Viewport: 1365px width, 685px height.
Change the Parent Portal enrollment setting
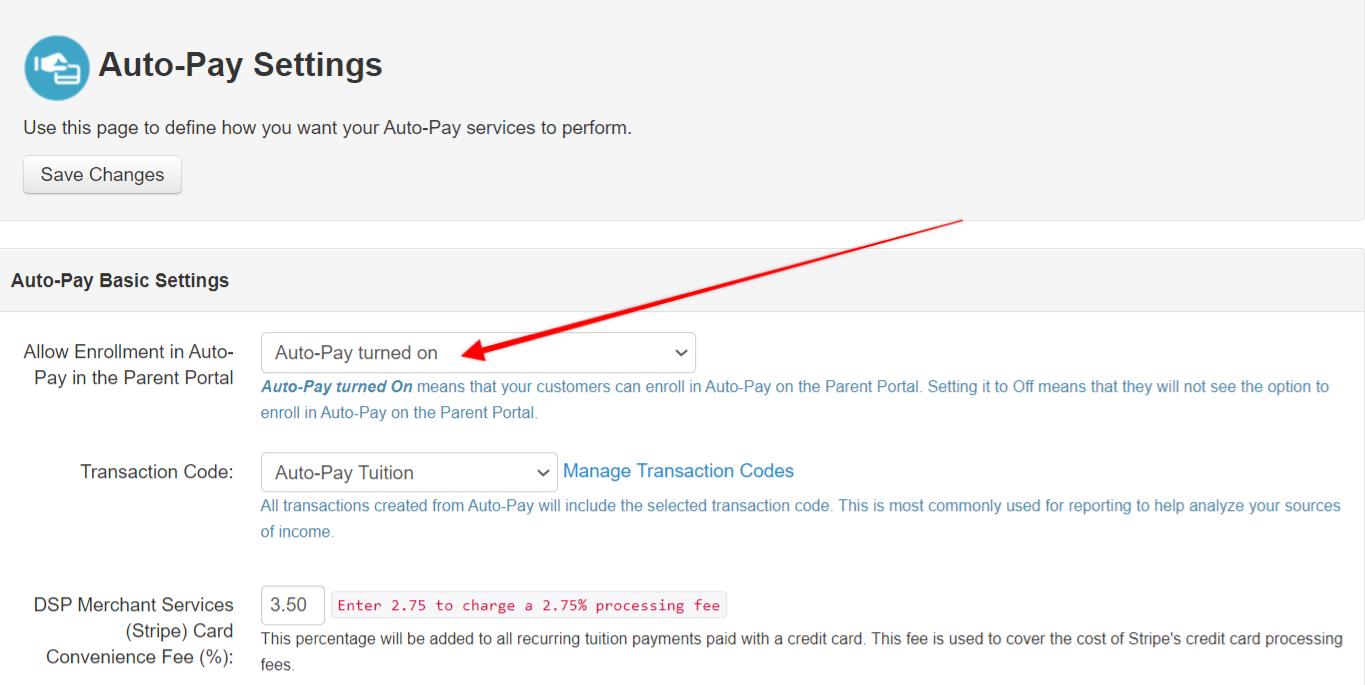[478, 352]
